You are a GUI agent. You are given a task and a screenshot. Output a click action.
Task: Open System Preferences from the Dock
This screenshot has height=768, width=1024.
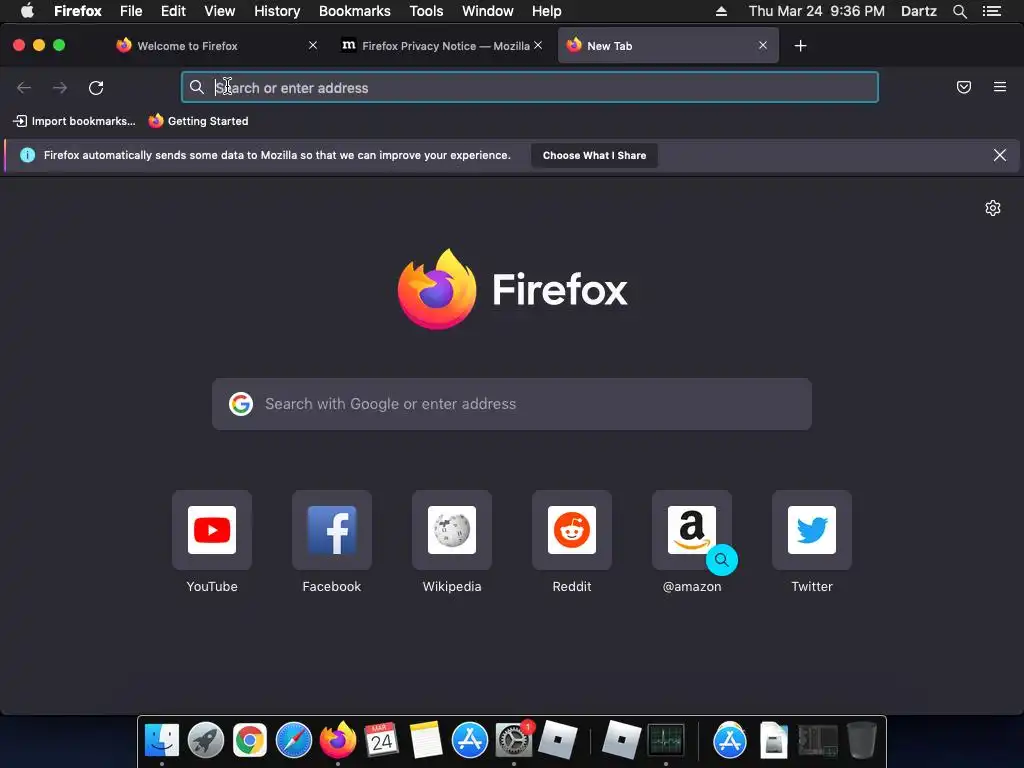(x=514, y=741)
